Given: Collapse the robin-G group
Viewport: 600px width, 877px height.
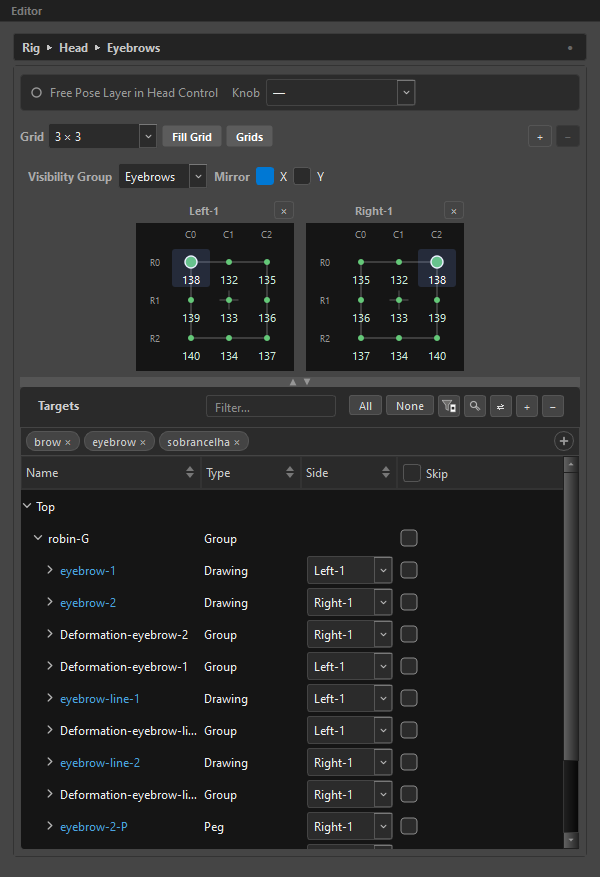Looking at the screenshot, I should click(x=38, y=538).
